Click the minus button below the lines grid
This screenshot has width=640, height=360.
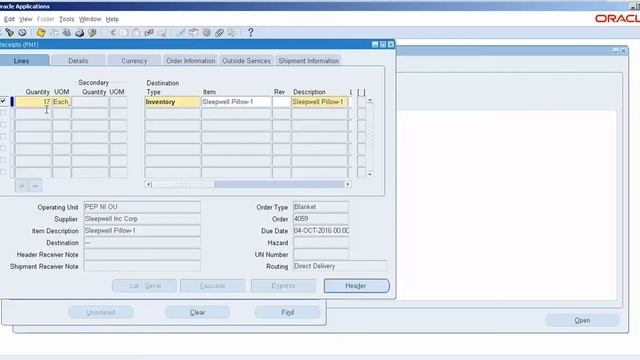point(35,186)
